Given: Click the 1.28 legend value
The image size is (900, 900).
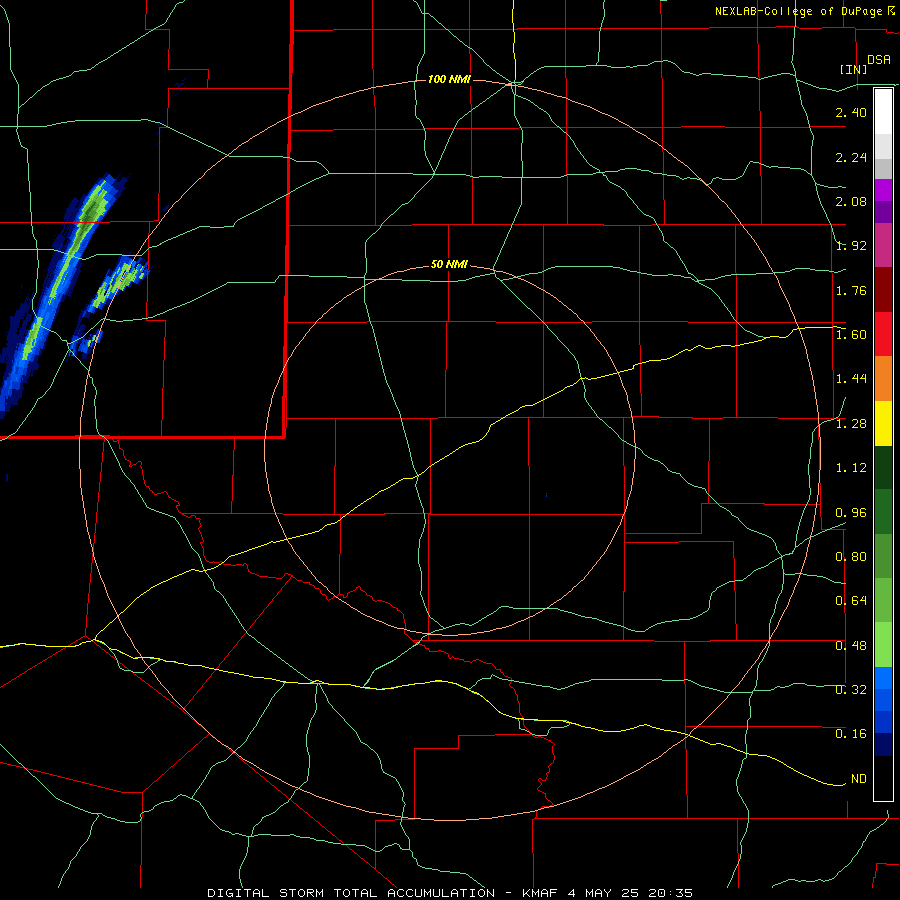Looking at the screenshot, I should (x=851, y=424).
